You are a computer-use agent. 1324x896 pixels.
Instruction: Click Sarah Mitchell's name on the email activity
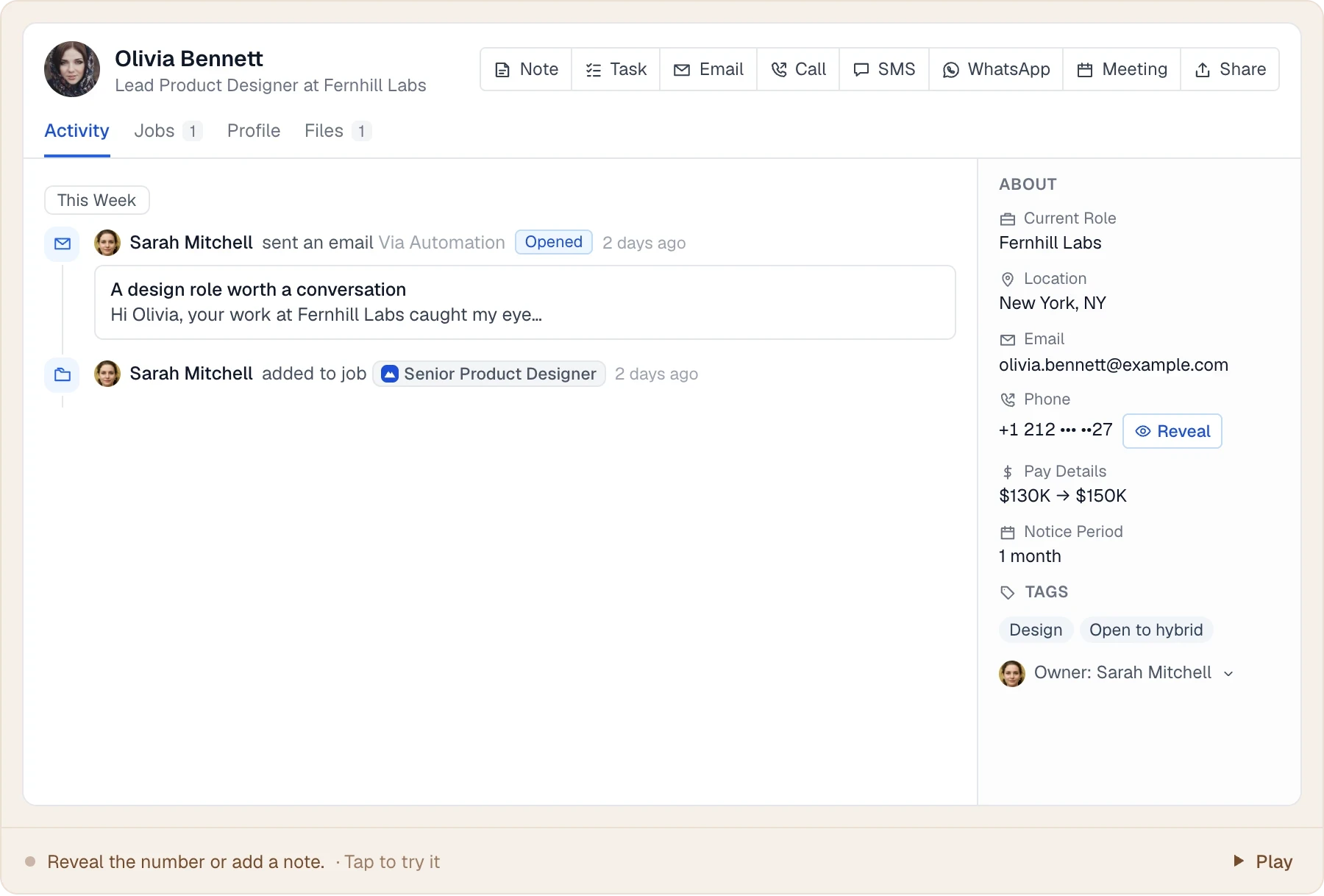(x=191, y=243)
